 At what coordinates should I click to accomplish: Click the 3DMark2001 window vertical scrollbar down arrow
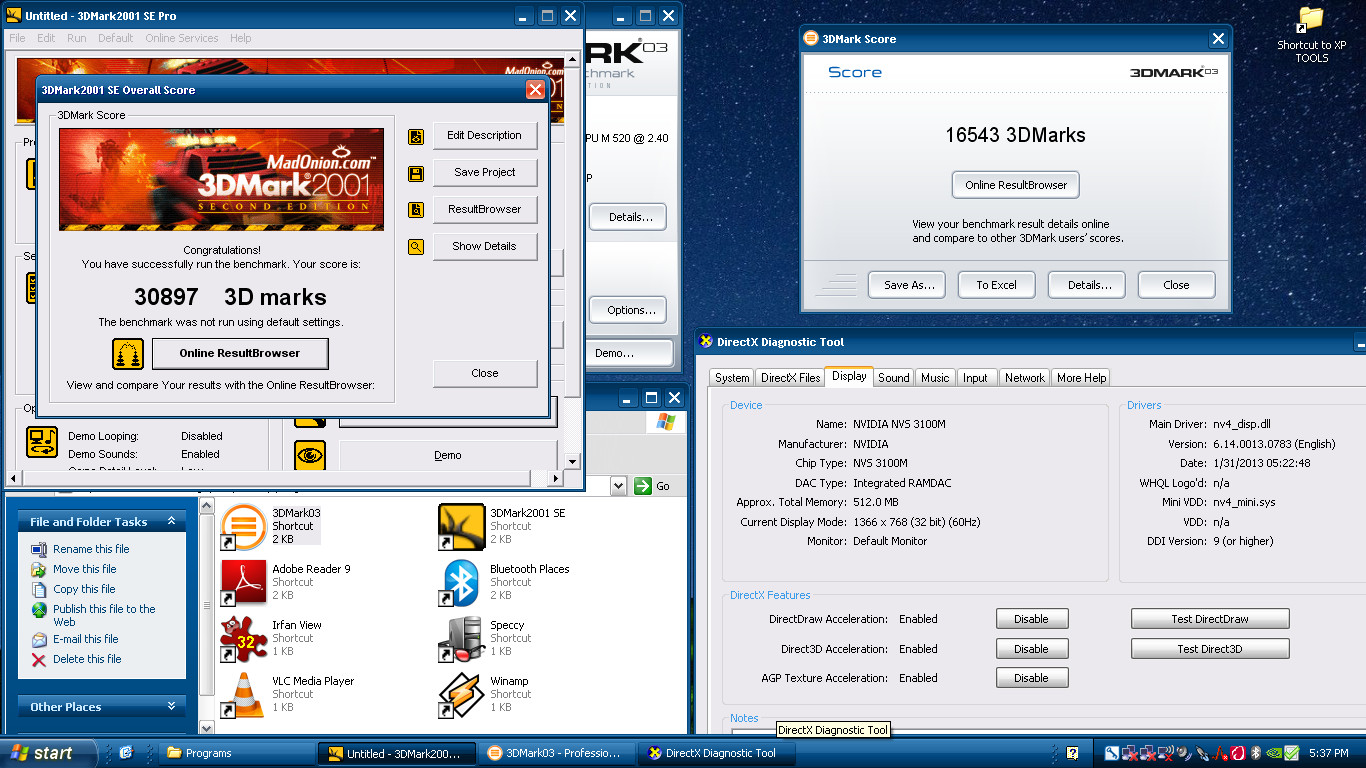(573, 462)
